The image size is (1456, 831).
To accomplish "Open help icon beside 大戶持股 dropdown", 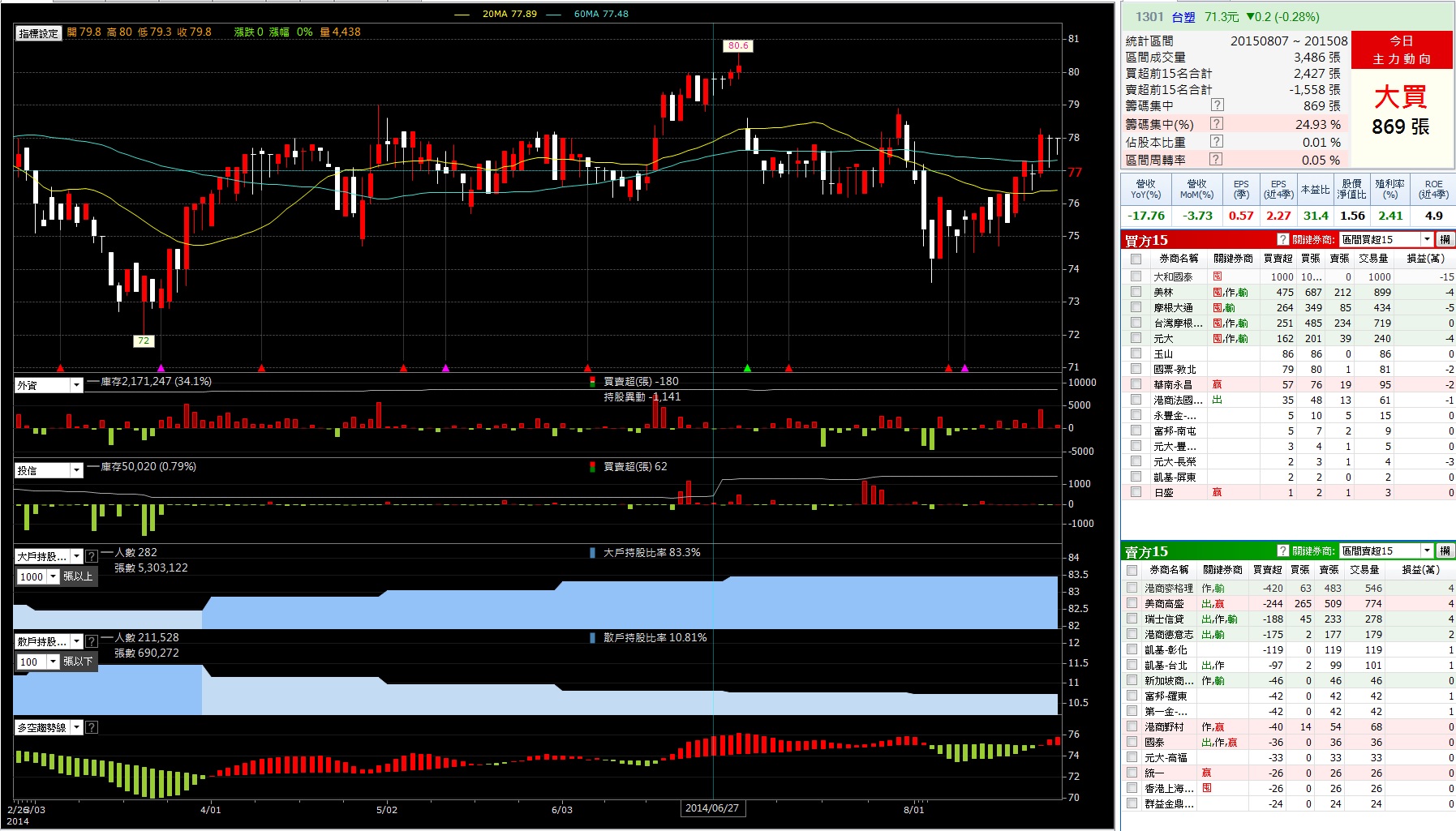I will point(92,556).
